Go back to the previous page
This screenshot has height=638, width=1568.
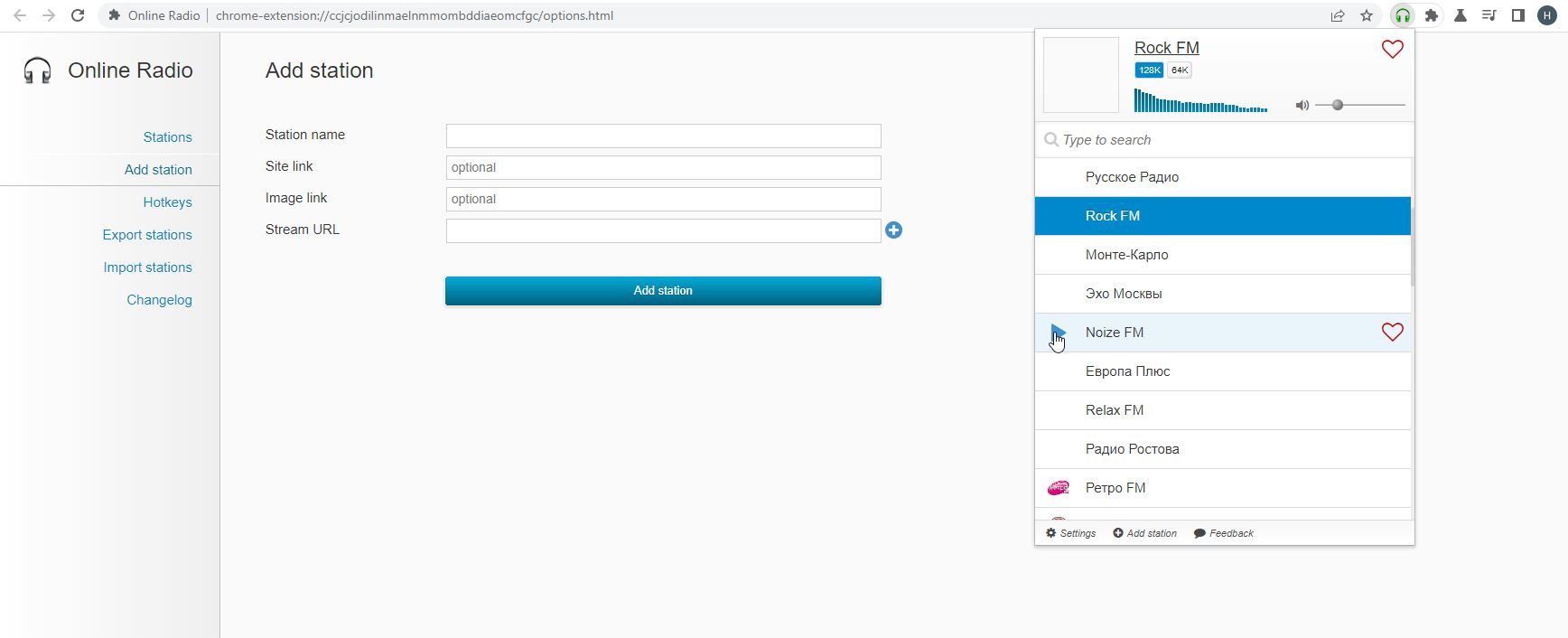coord(20,15)
